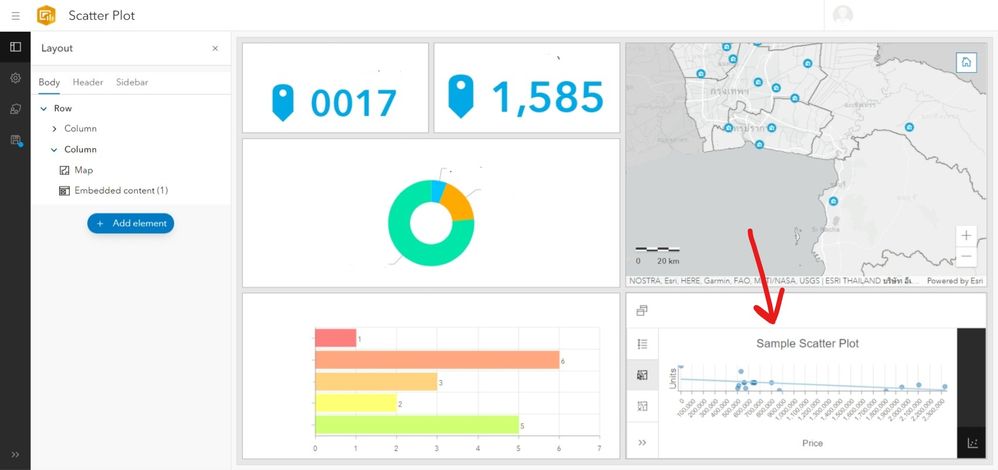Viewport: 998px width, 470px height.
Task: Click scatter chart icon at bottom right corner
Action: pyautogui.click(x=971, y=443)
